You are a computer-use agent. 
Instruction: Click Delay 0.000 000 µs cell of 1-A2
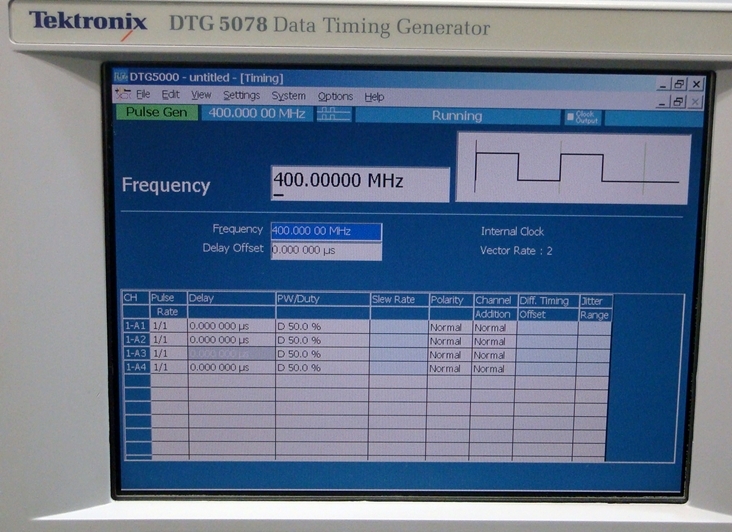pos(232,339)
